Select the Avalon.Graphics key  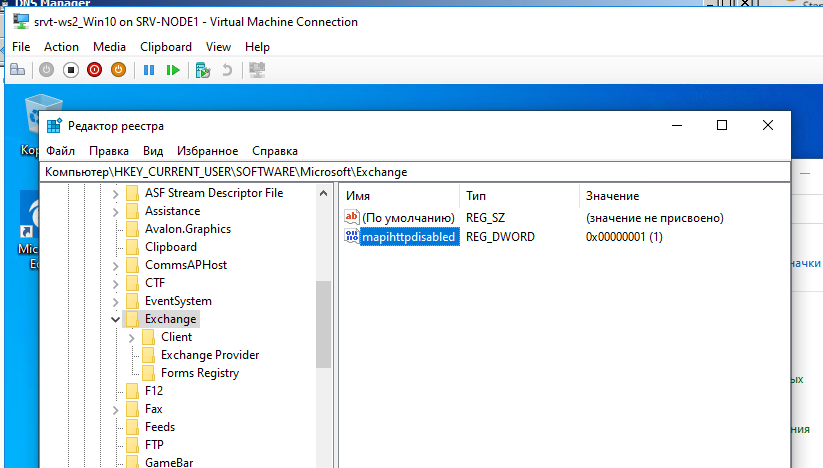(188, 229)
